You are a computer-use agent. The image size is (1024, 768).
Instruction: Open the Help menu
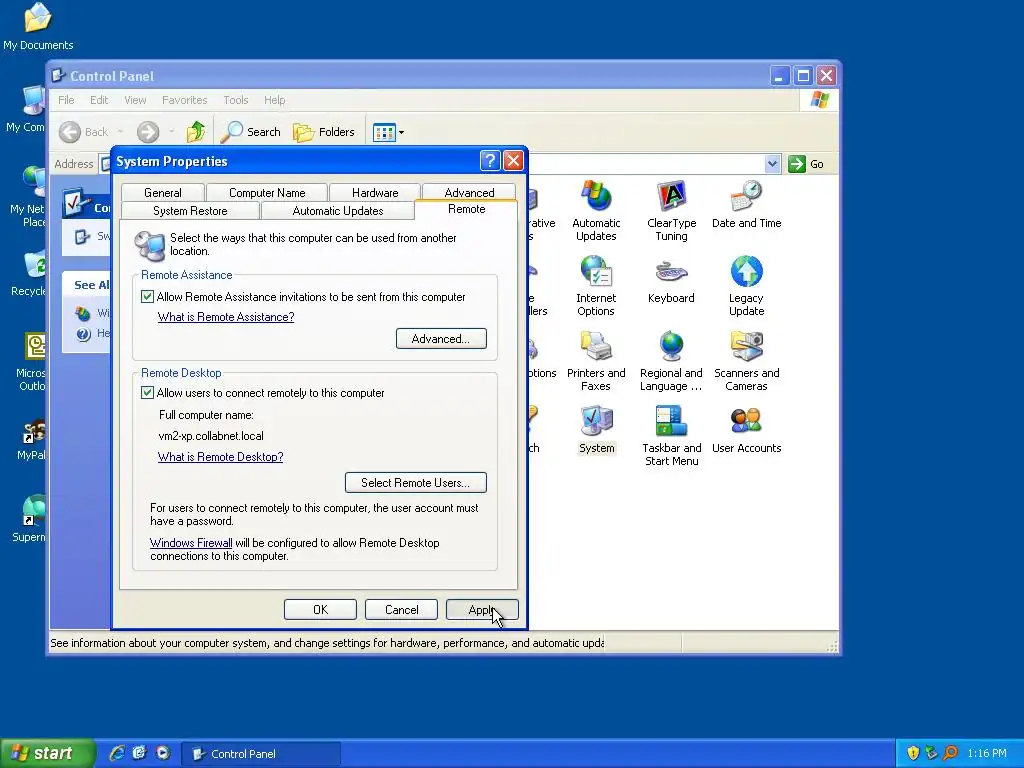(274, 100)
